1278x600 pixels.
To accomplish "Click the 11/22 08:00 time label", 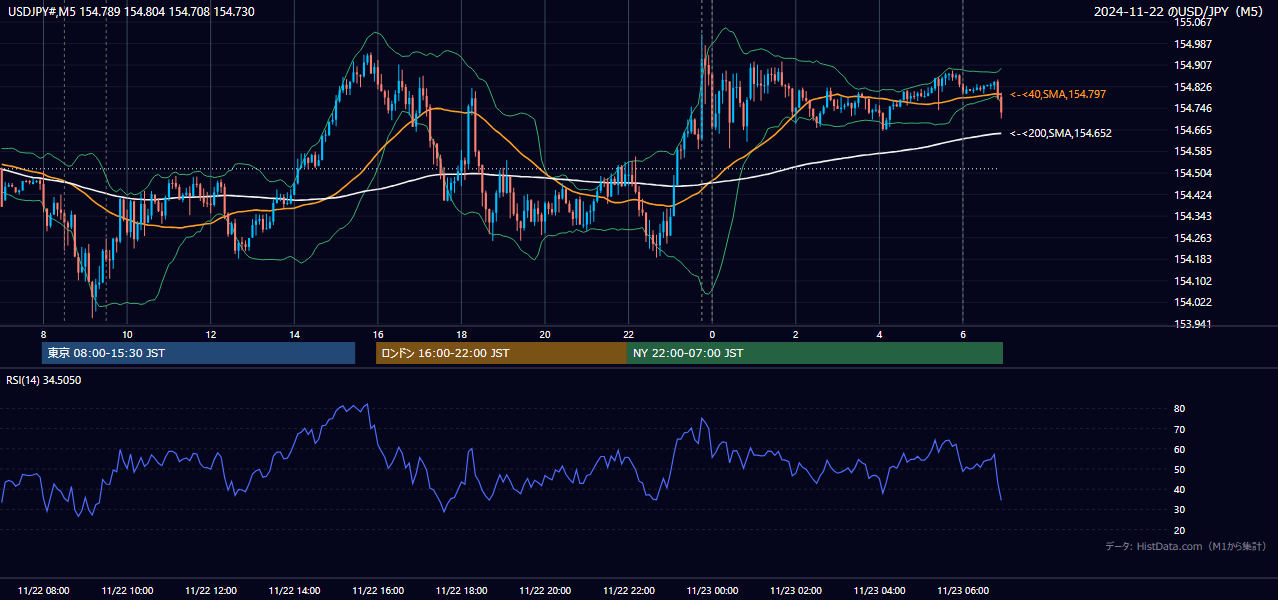I will 43,591.
